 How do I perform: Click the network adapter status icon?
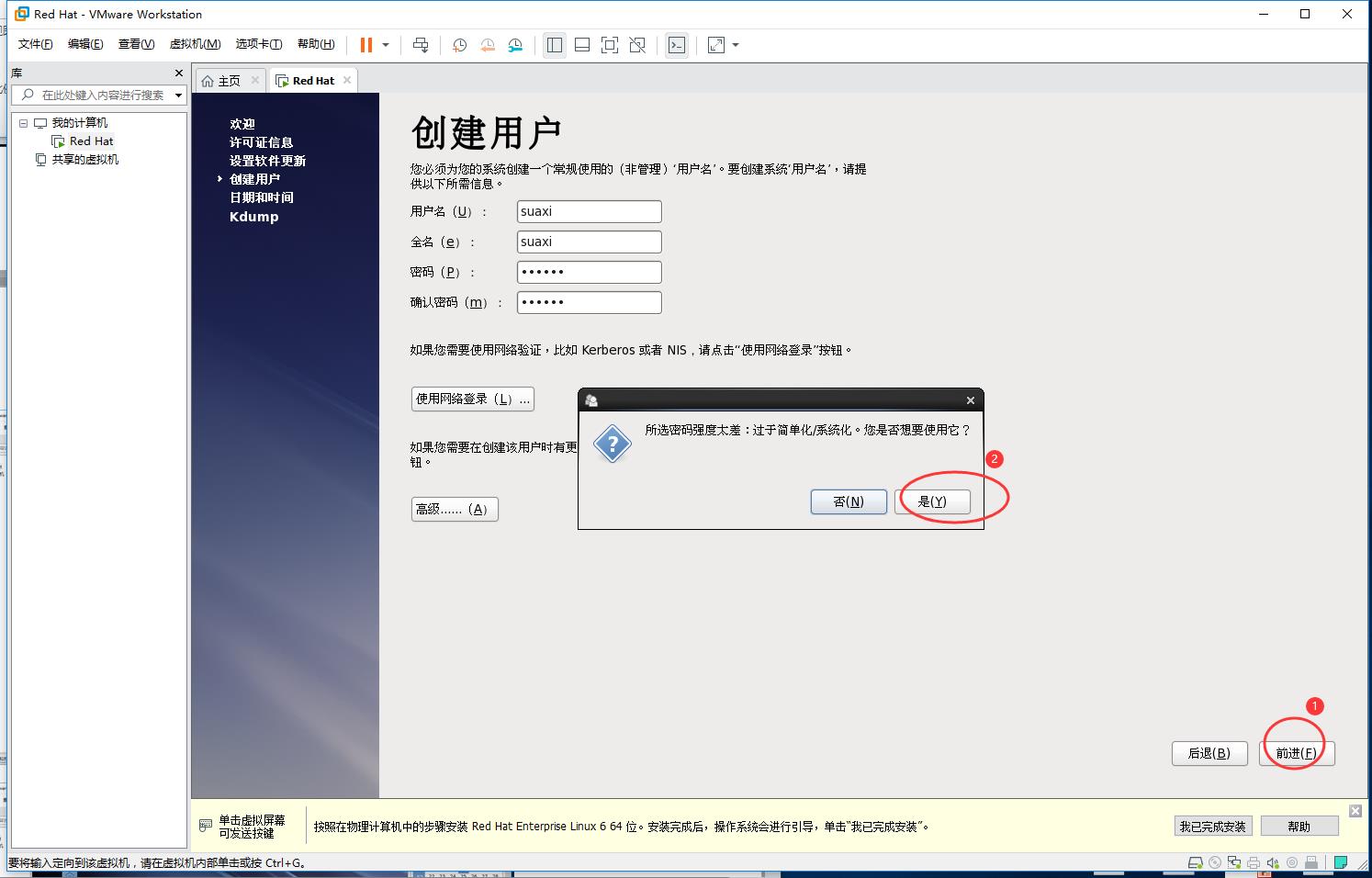[x=1234, y=862]
